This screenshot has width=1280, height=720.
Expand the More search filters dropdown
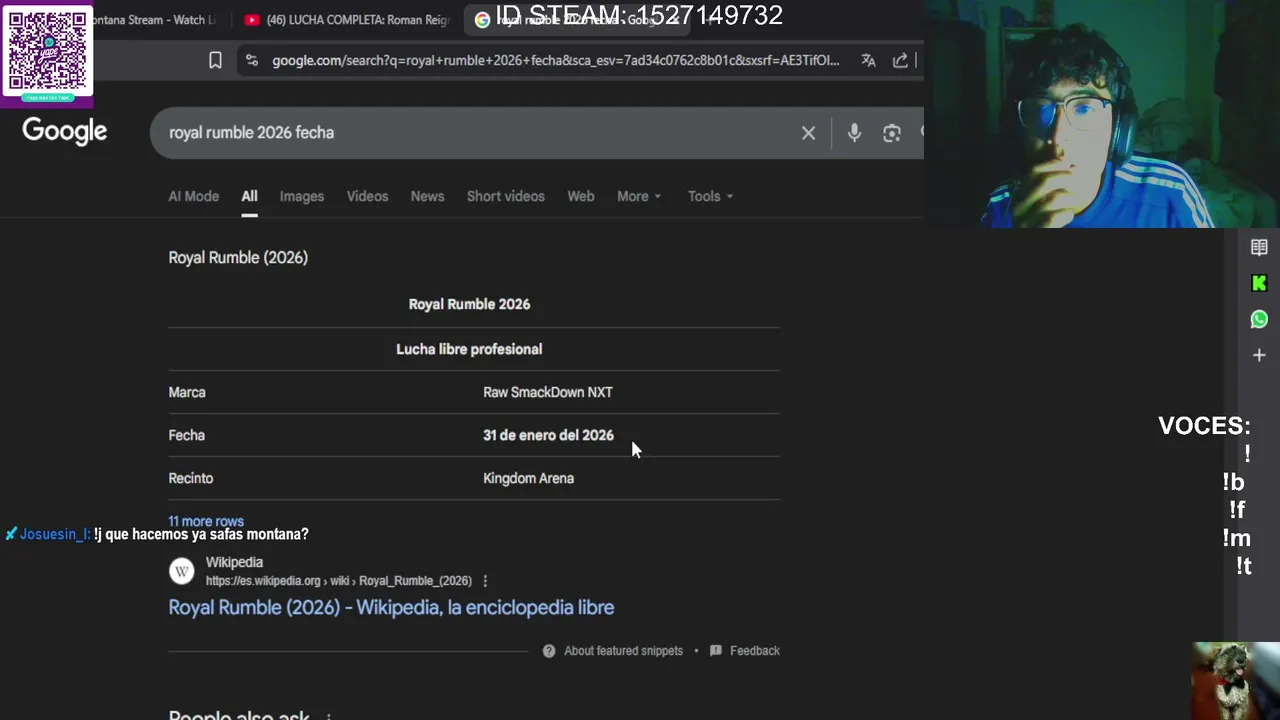[639, 196]
